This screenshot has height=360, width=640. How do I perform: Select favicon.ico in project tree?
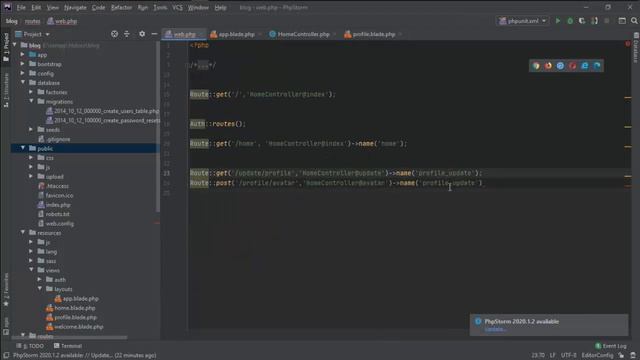click(x=59, y=195)
